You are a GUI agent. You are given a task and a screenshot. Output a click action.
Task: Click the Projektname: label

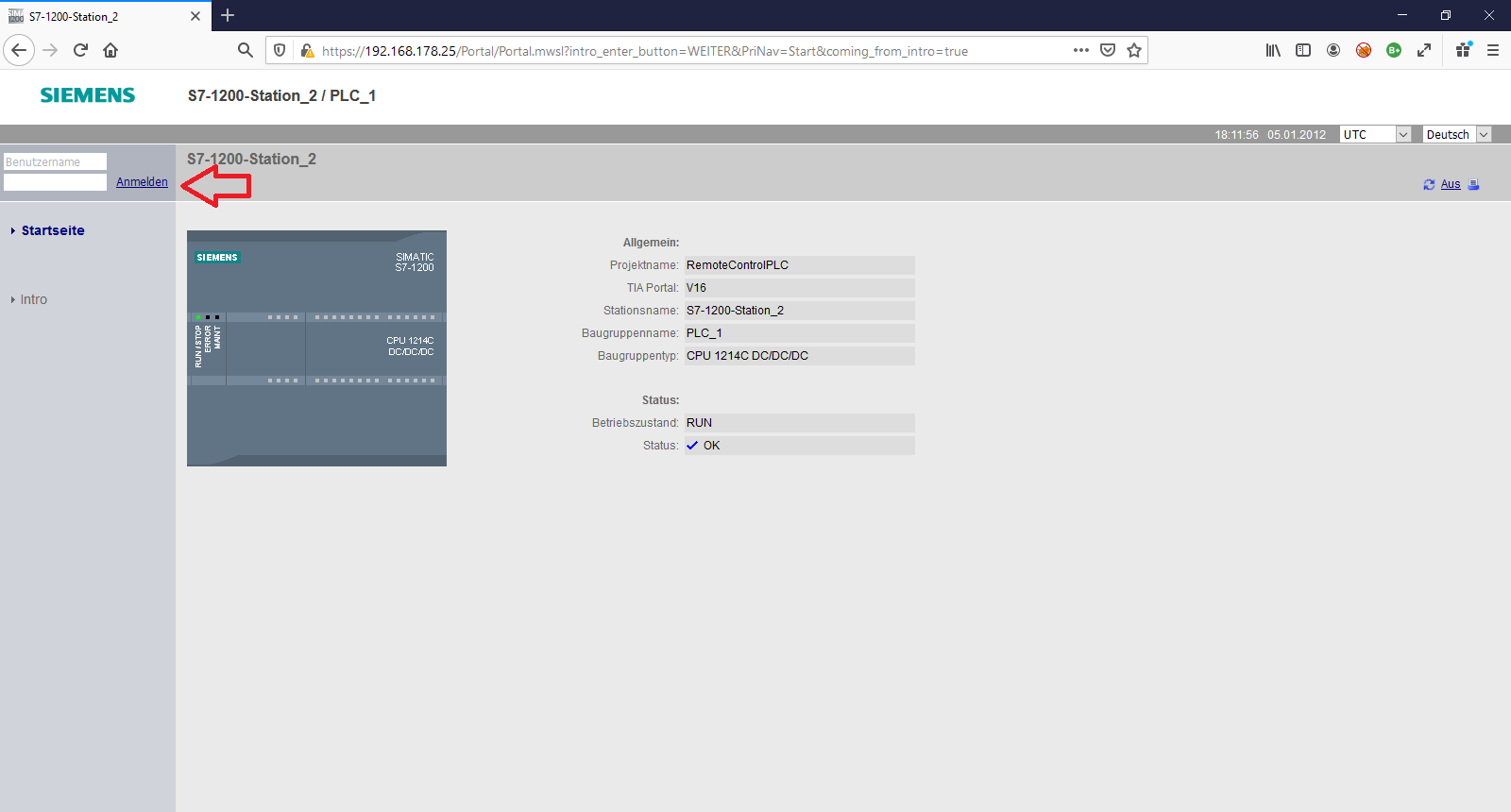click(x=644, y=265)
